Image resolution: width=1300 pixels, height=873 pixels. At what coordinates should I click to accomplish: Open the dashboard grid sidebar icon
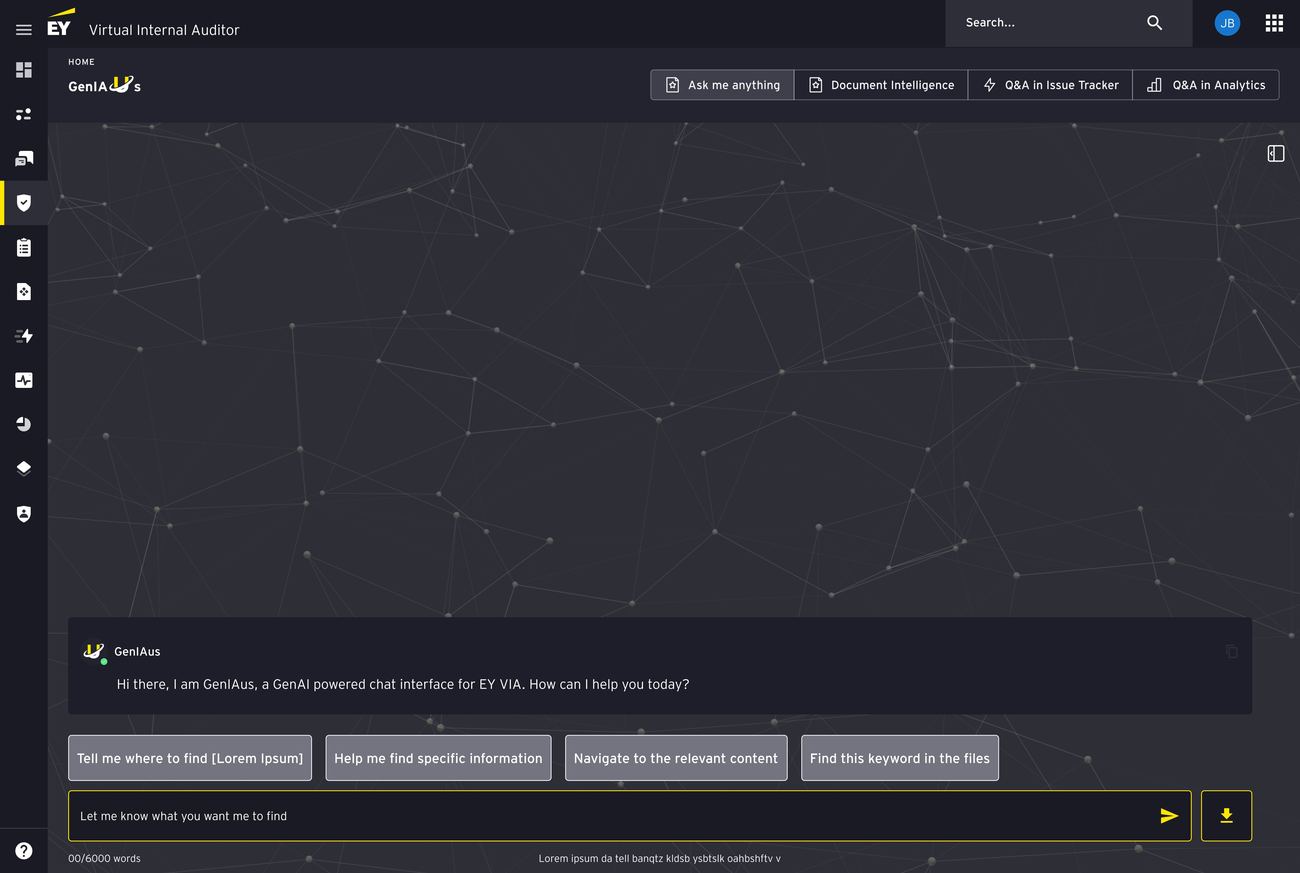[24, 70]
